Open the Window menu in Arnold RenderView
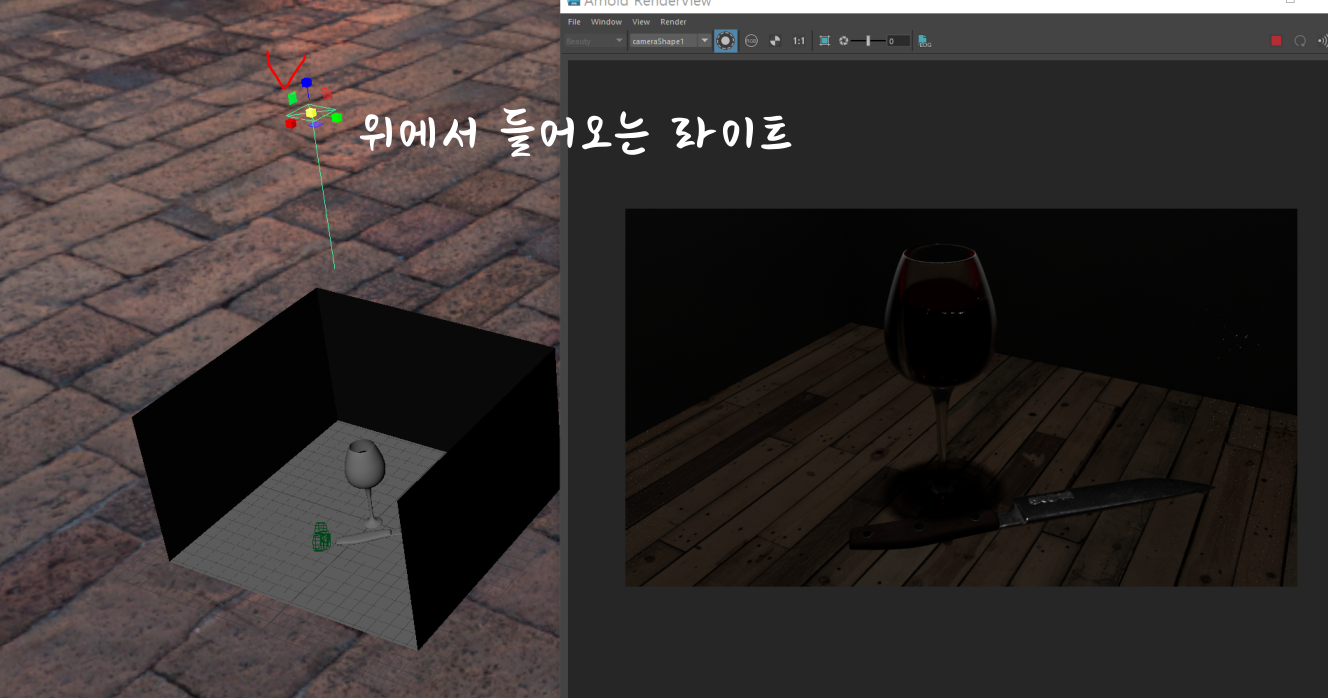Image resolution: width=1328 pixels, height=698 pixels. point(606,22)
